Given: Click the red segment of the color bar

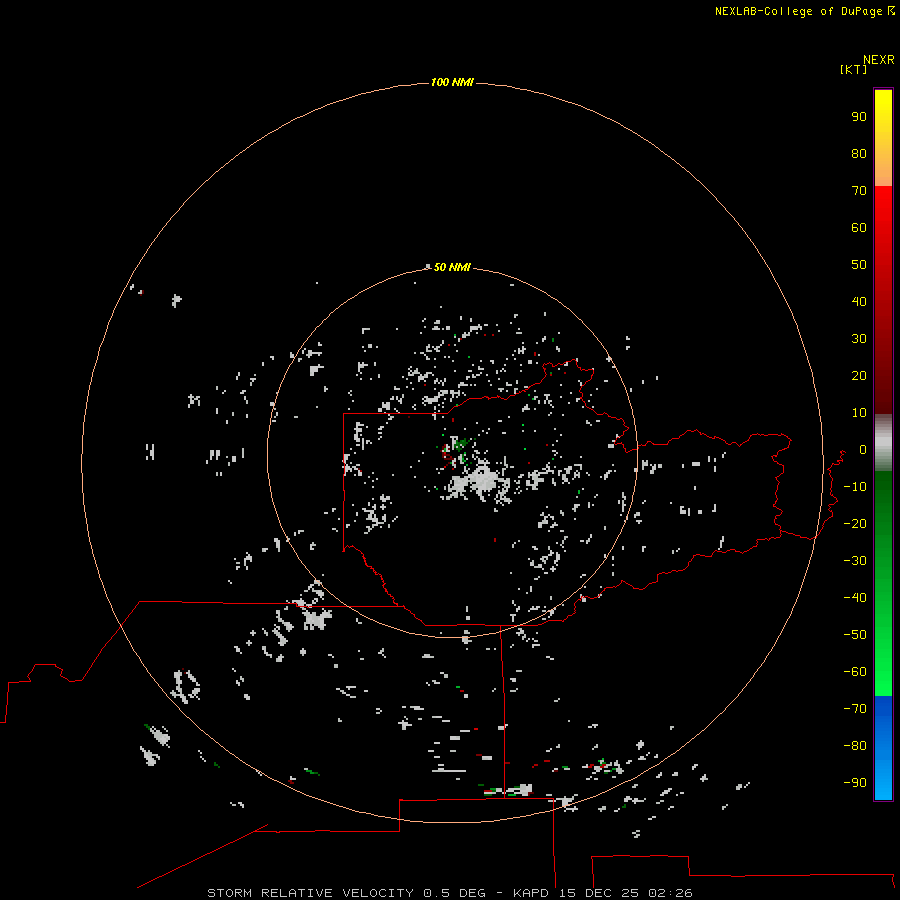Looking at the screenshot, I should click(x=883, y=300).
